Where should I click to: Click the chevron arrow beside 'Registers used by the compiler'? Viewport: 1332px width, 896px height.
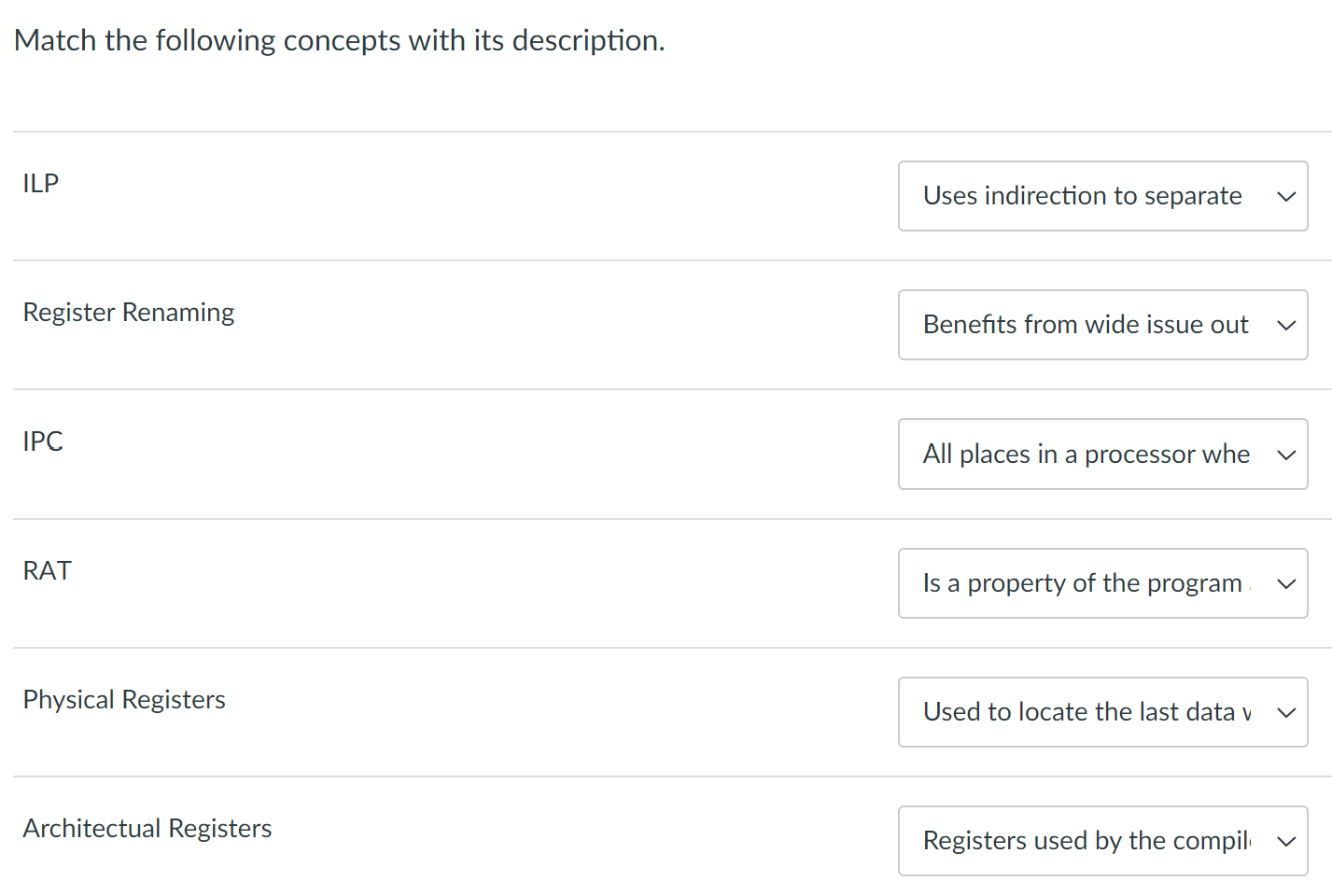[x=1286, y=842]
